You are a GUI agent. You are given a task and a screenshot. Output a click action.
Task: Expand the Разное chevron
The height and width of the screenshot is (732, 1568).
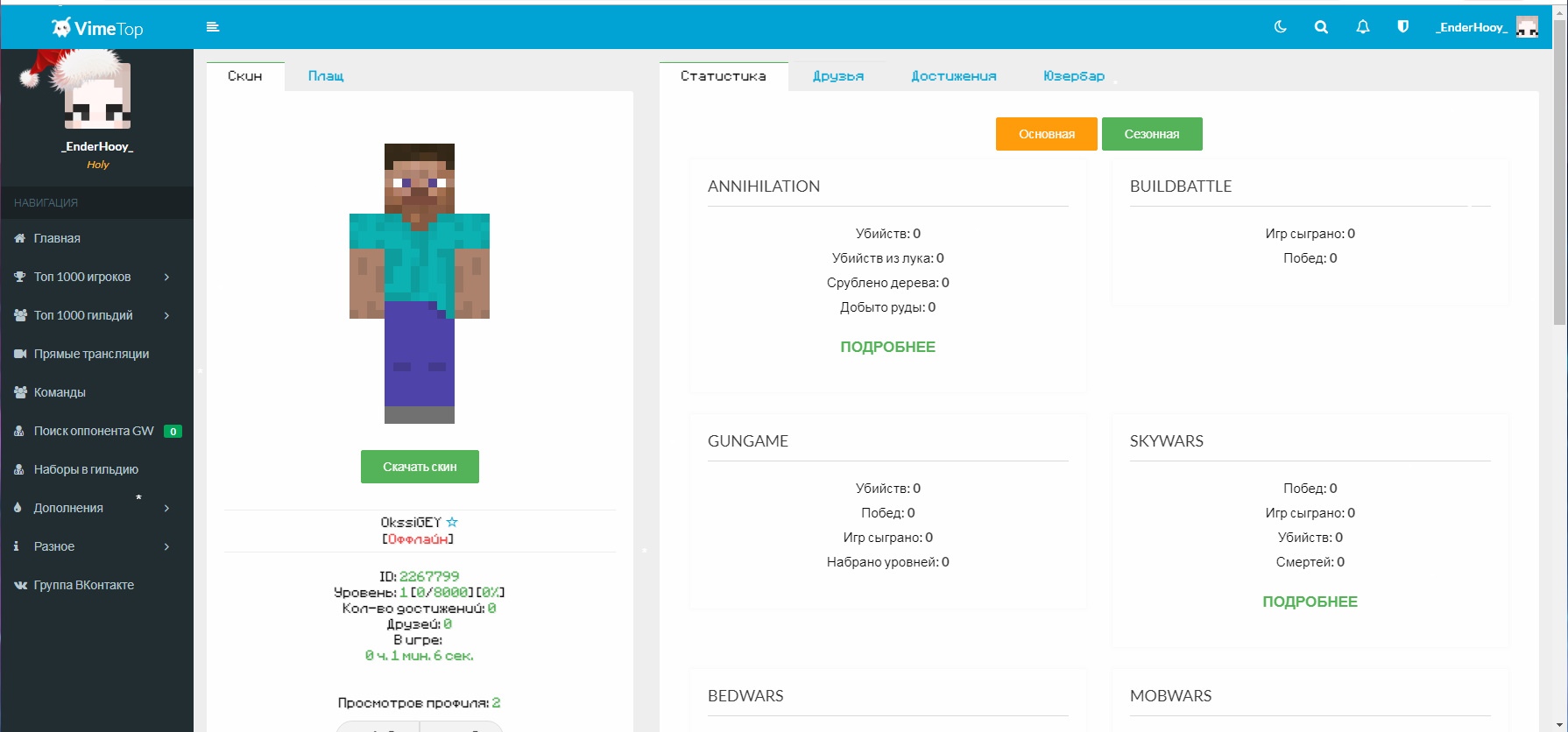(166, 546)
